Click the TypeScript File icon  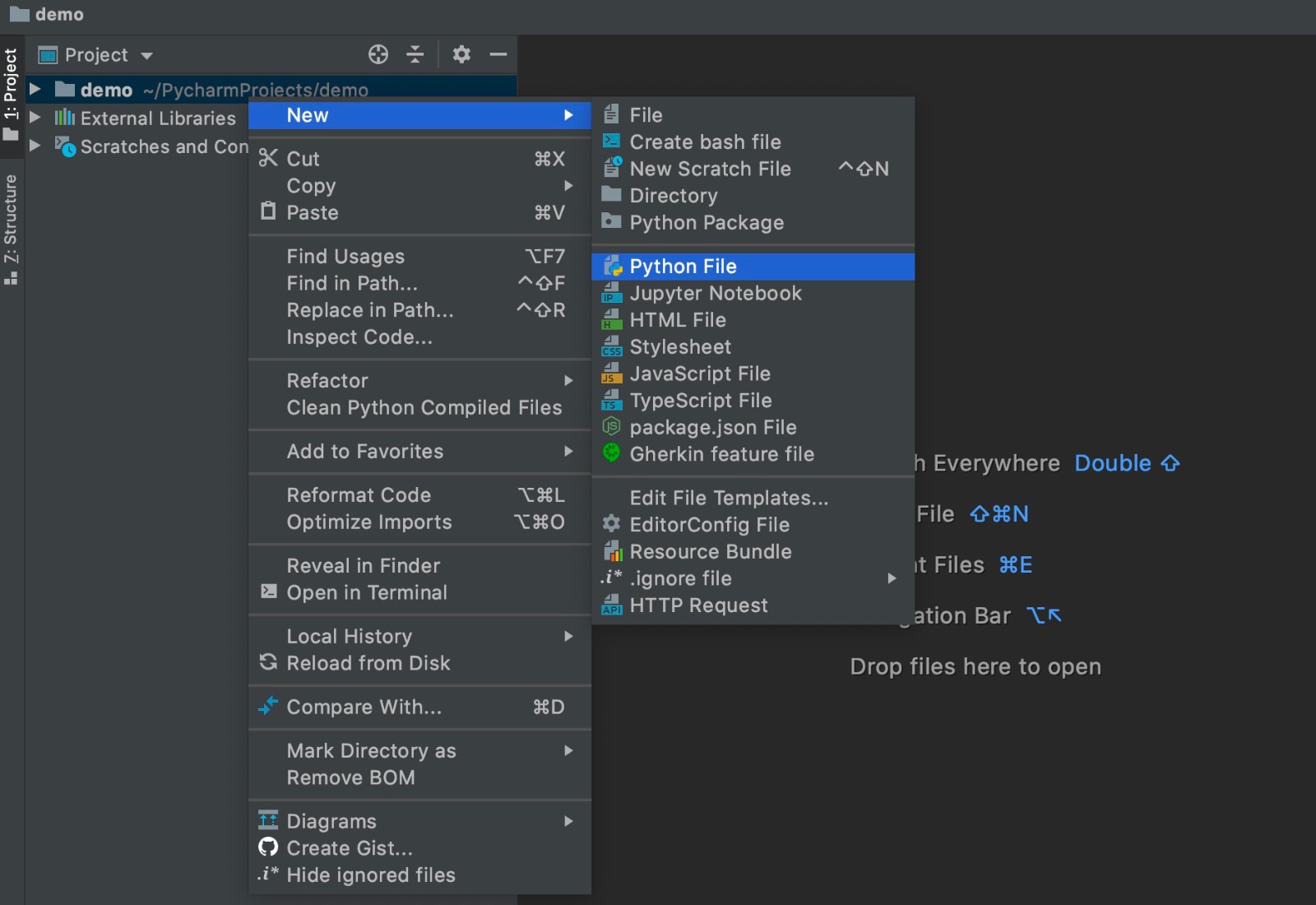click(612, 400)
